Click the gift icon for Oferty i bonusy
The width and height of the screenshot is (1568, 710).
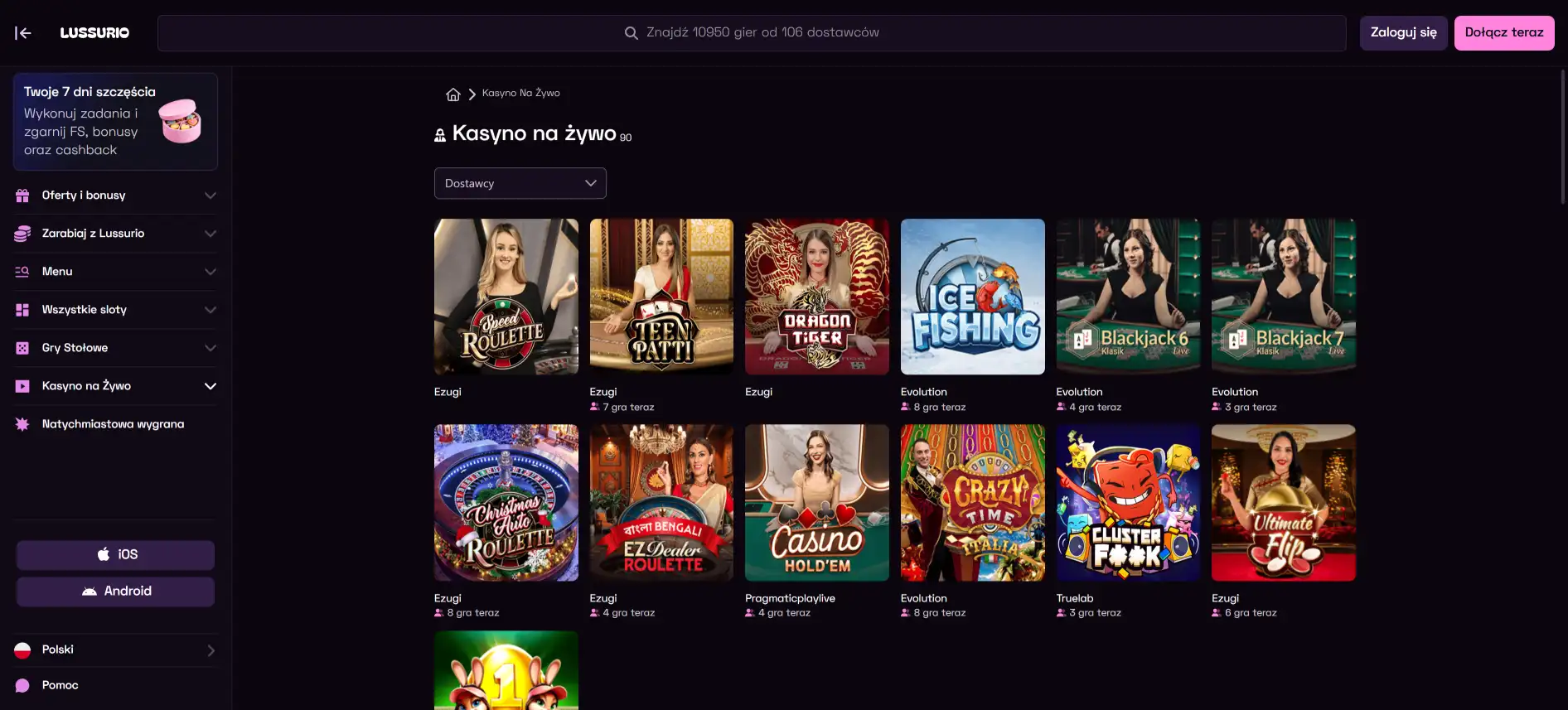click(x=22, y=196)
